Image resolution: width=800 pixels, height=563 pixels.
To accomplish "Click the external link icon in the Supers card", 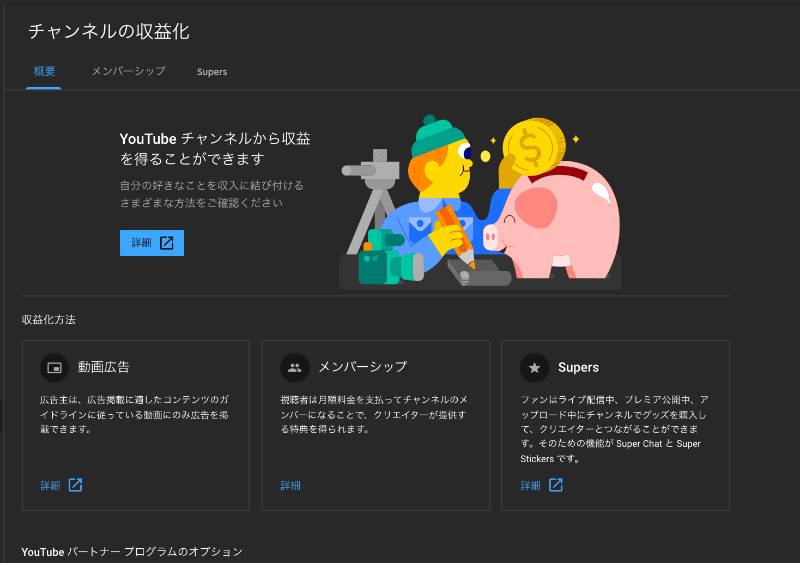I will click(556, 485).
